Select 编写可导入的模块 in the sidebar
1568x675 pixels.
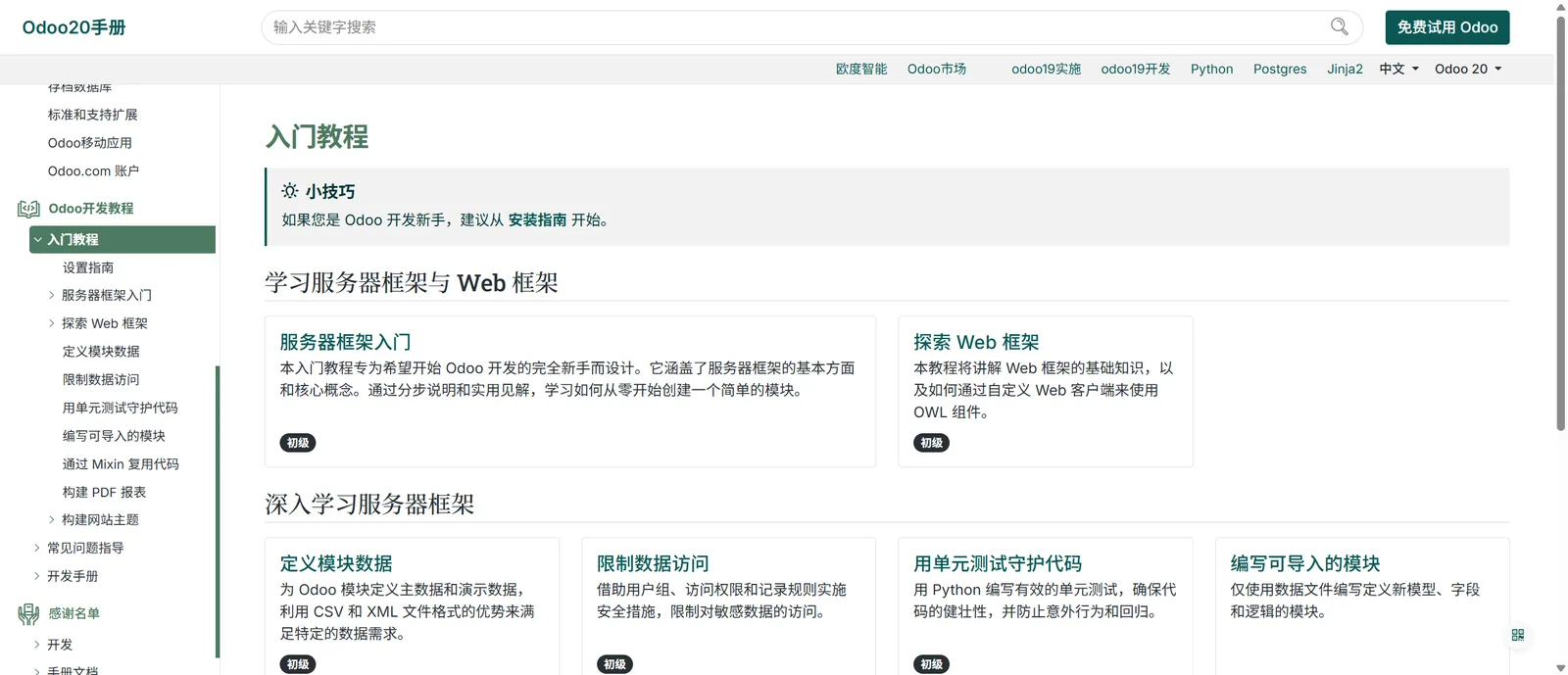[x=114, y=436]
